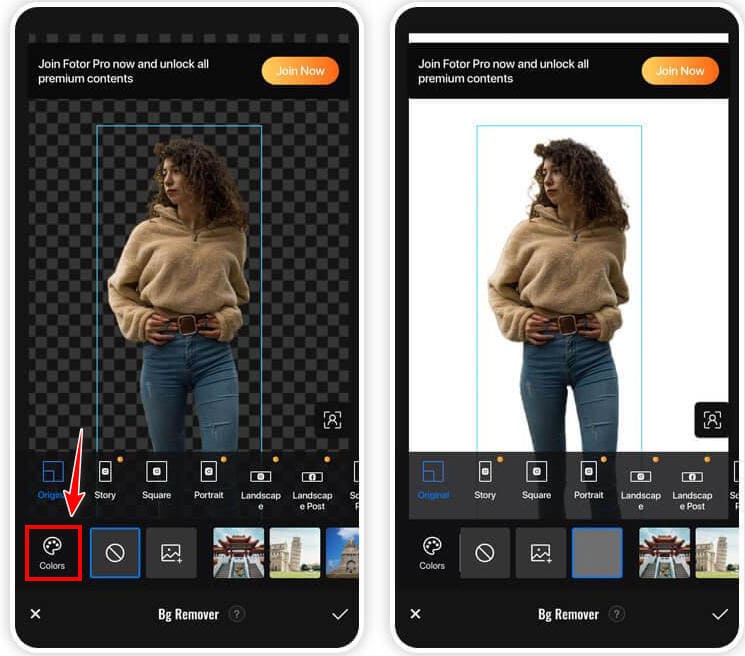The image size is (745, 656).
Task: Select Square ratio in right phone
Action: [536, 480]
